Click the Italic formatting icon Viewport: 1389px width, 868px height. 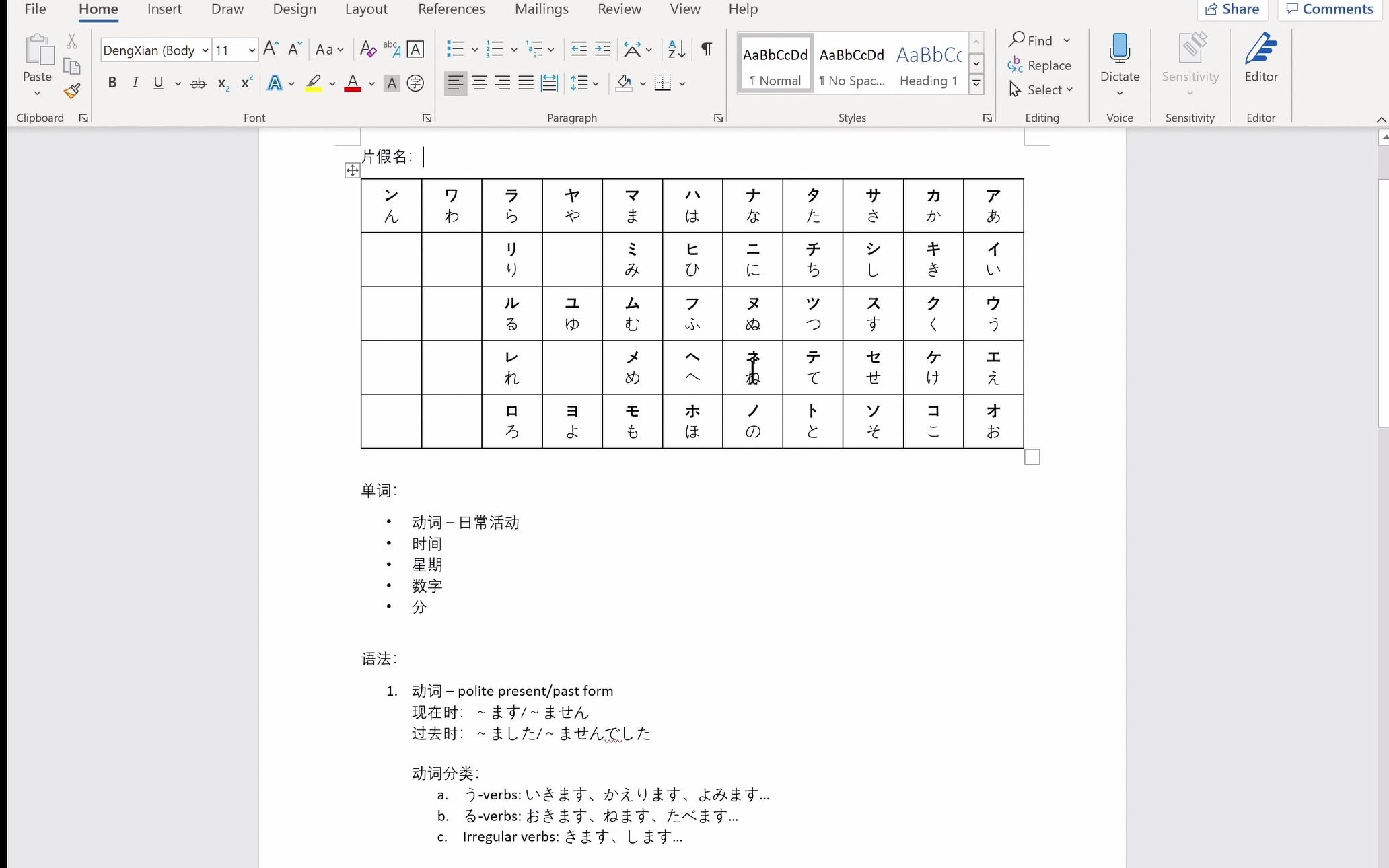pos(134,83)
